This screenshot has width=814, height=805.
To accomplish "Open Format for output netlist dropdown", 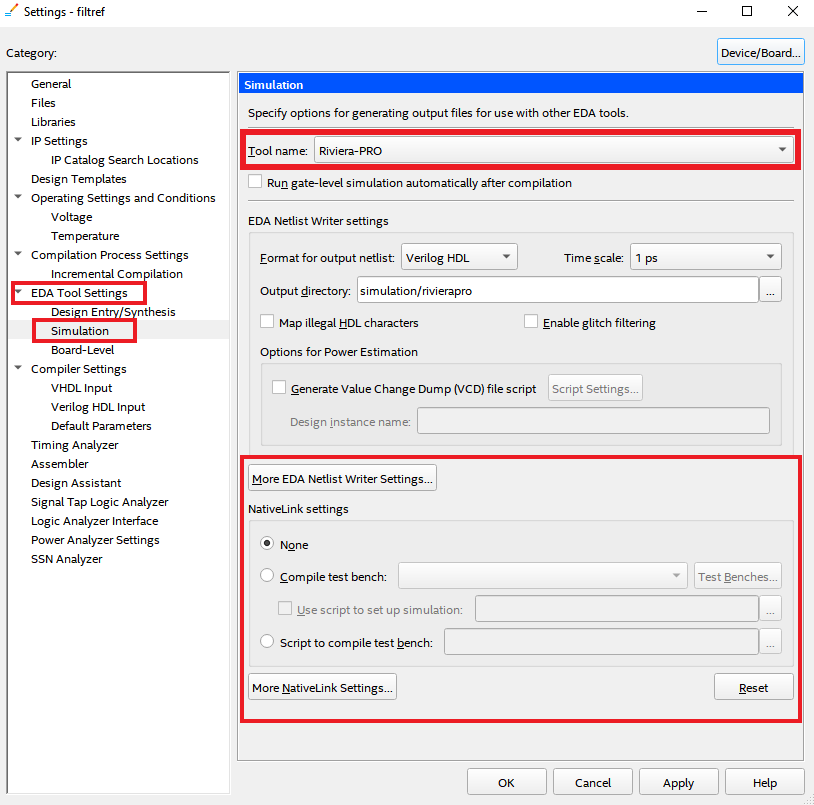I will click(459, 257).
